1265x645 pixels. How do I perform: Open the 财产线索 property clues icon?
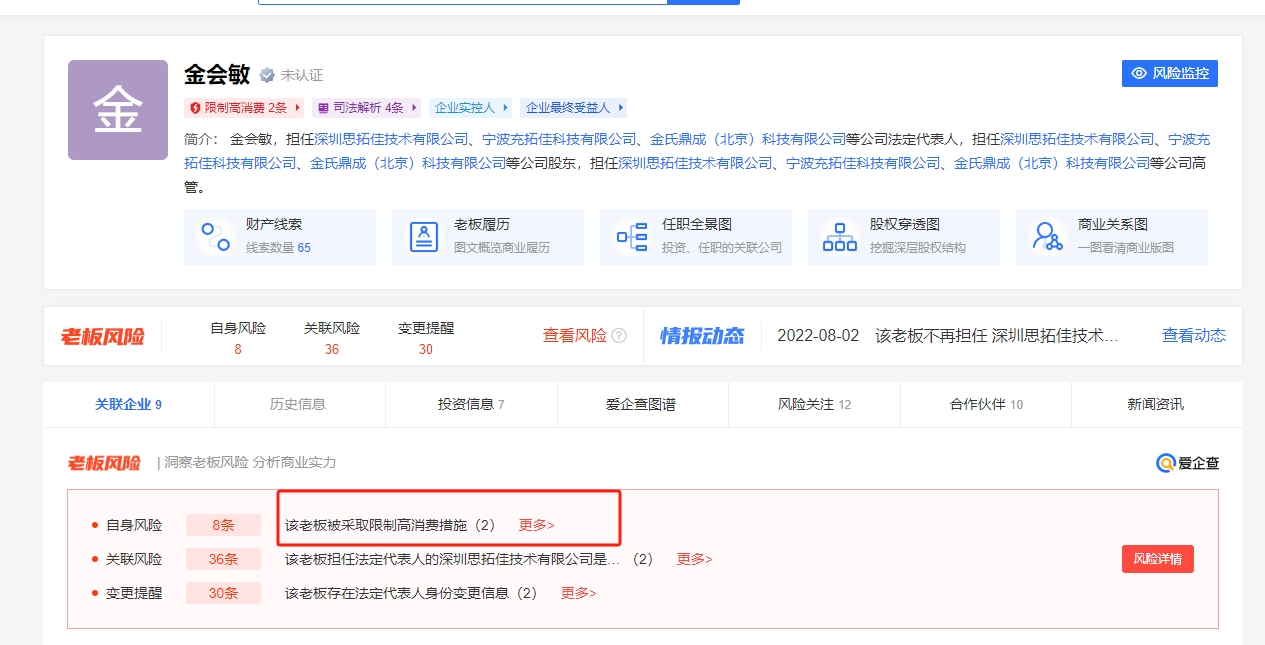(216, 237)
